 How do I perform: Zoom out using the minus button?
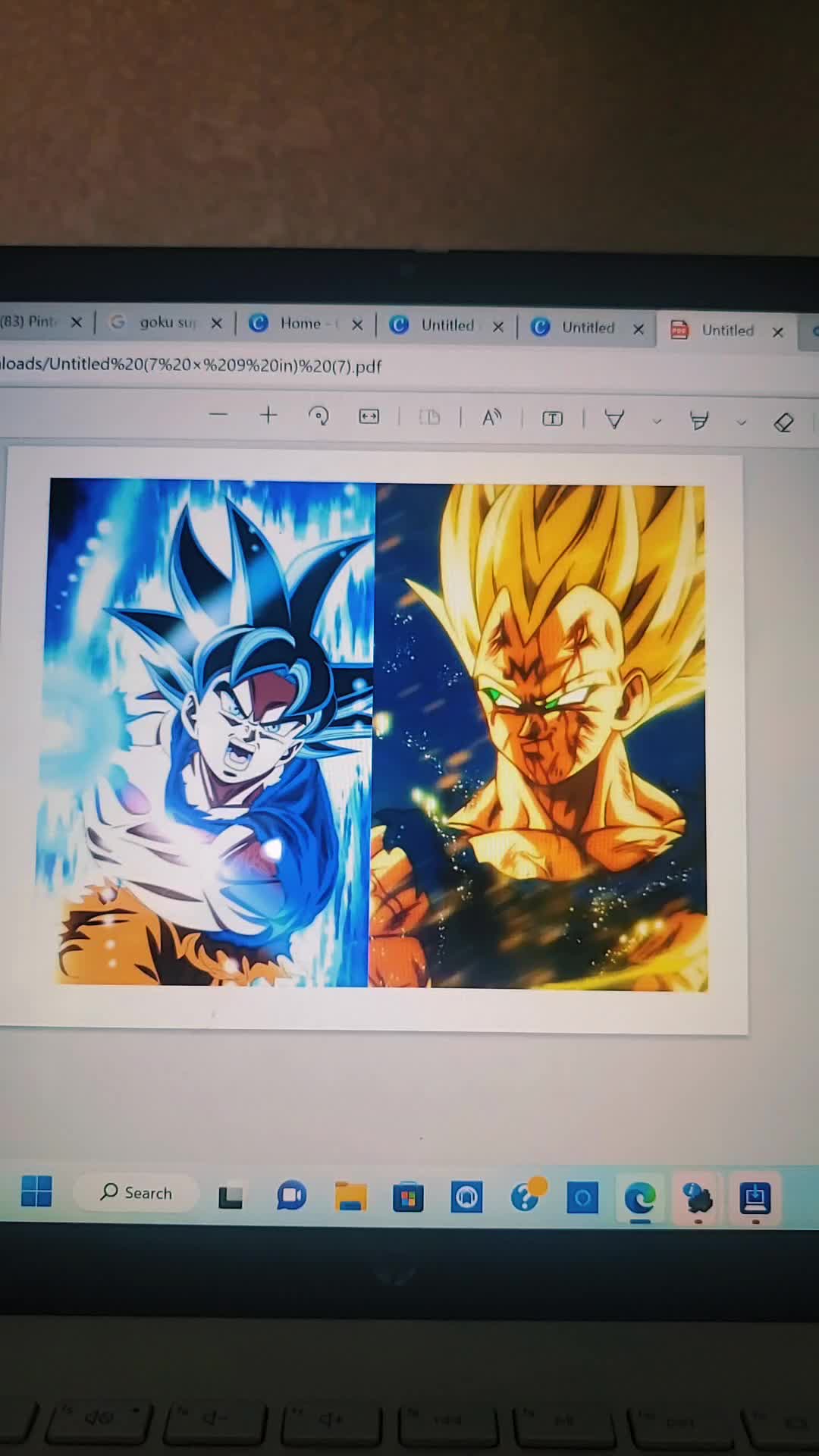pyautogui.click(x=218, y=415)
